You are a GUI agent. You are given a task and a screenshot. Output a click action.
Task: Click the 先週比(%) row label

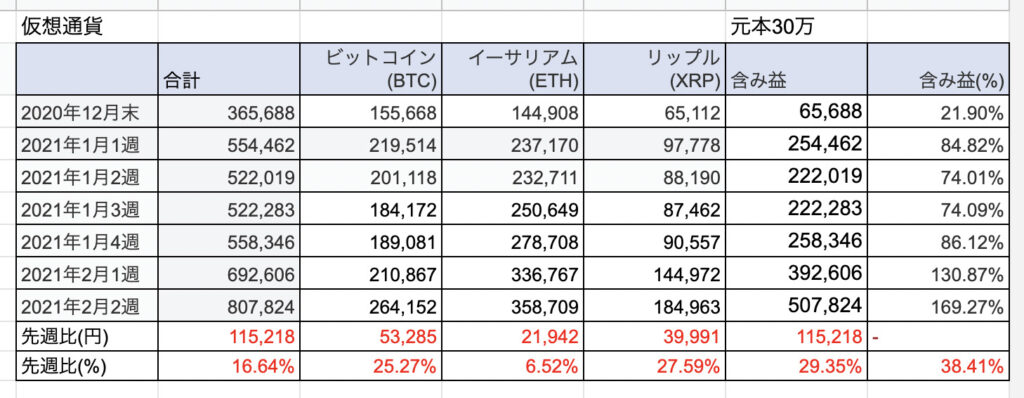[86, 367]
